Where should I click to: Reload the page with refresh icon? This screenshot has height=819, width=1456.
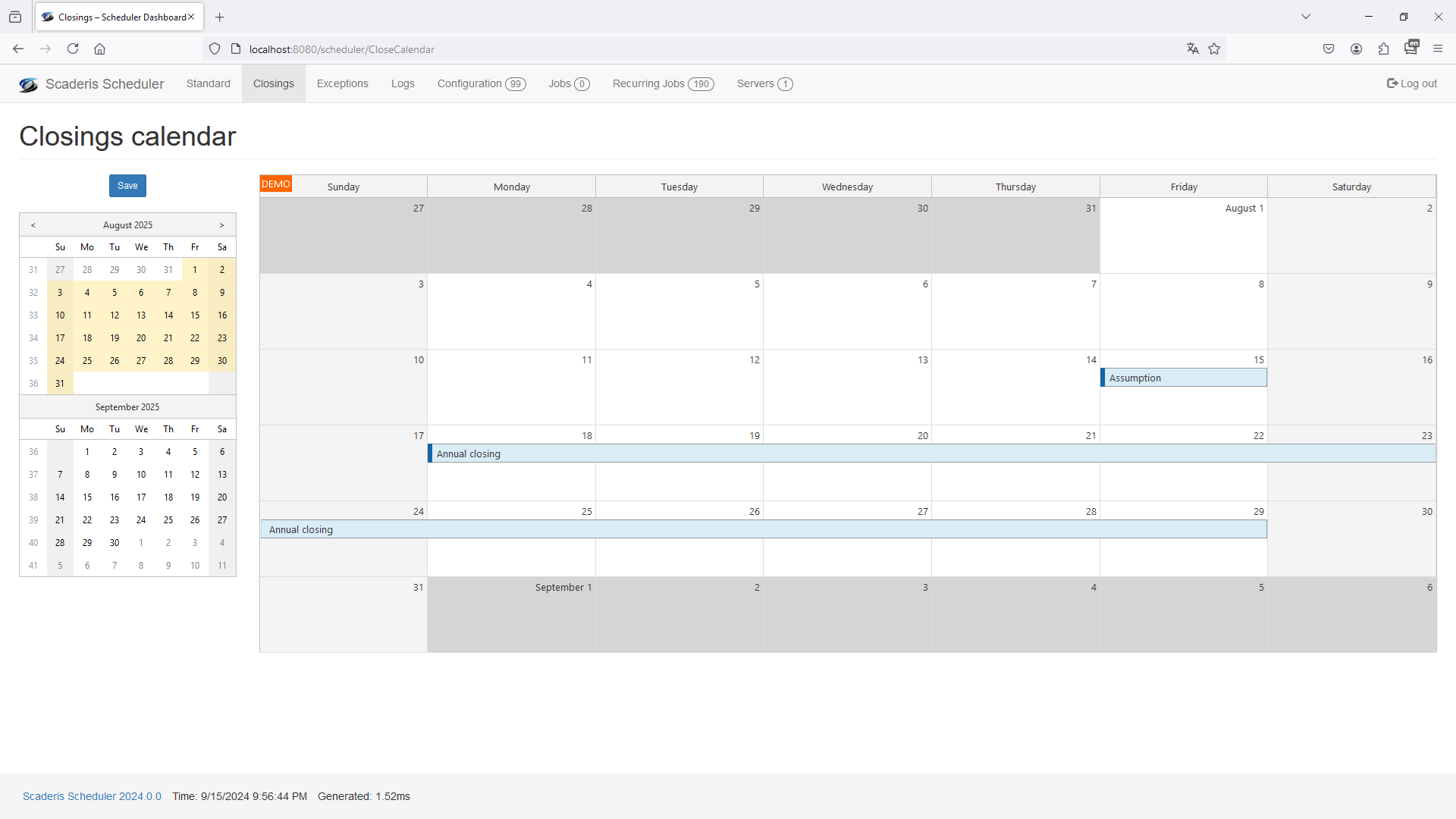point(73,49)
